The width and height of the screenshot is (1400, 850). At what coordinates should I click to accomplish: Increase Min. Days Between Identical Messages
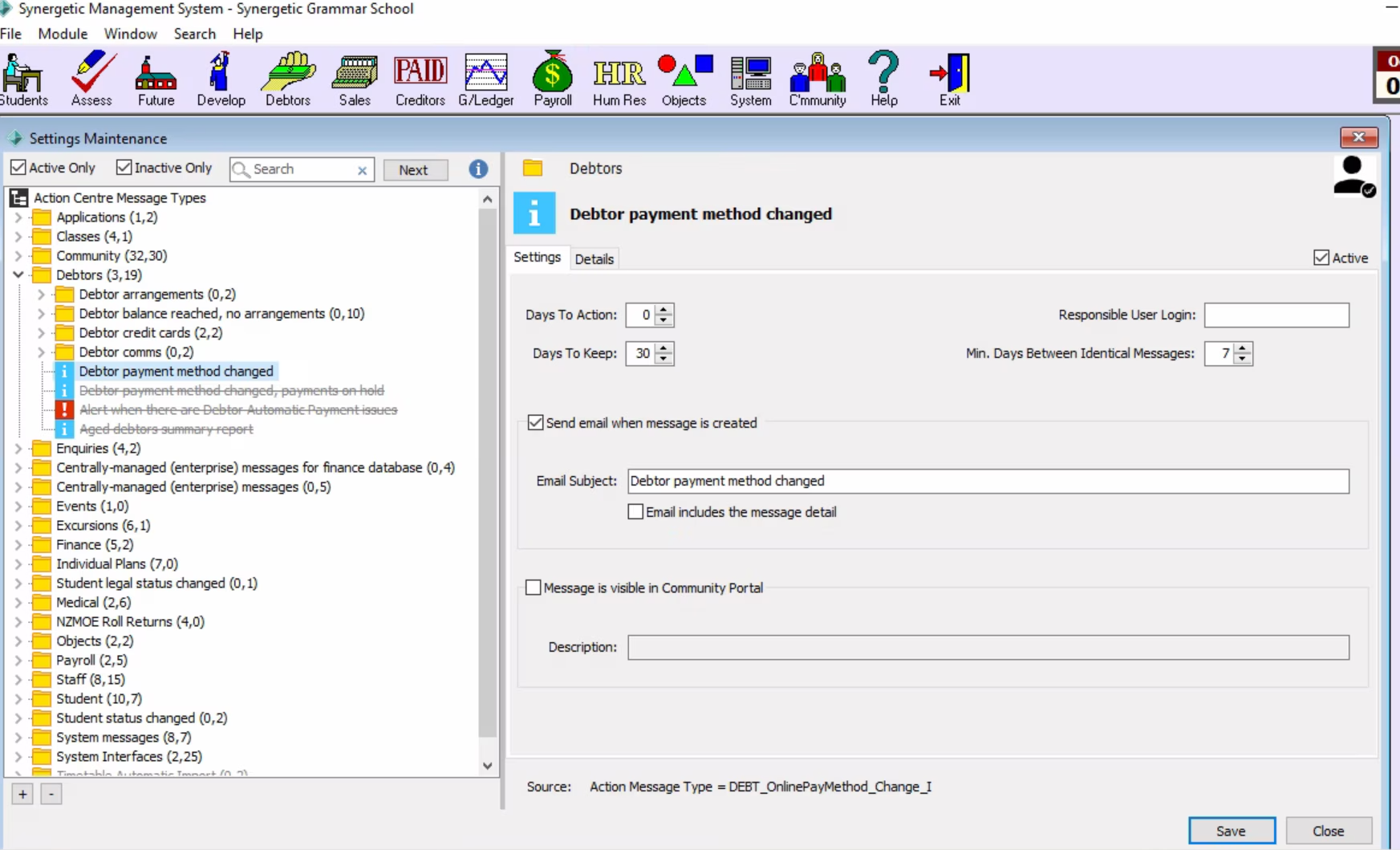[x=1243, y=348]
